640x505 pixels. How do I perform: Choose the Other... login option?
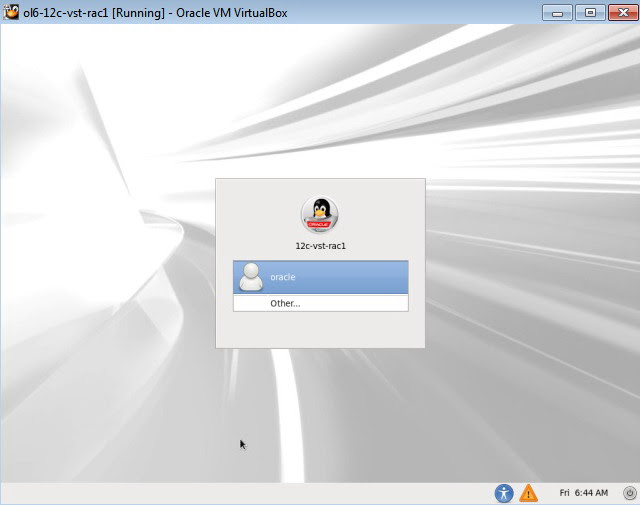tap(320, 303)
